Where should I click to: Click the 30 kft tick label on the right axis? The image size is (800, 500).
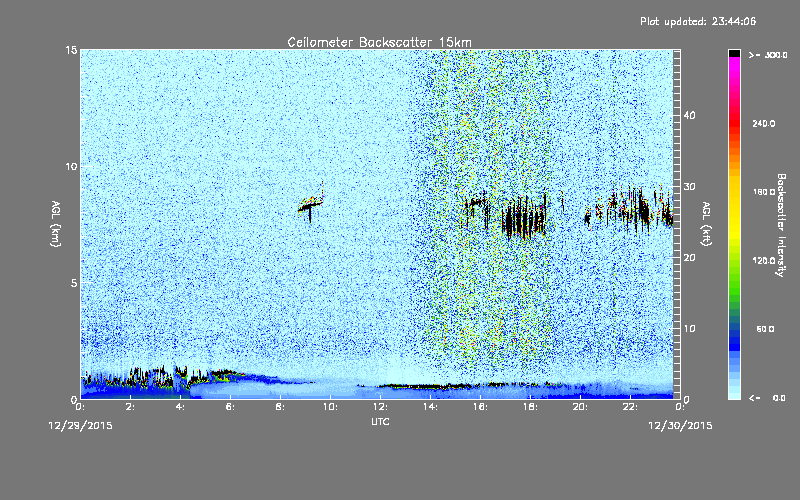[689, 186]
